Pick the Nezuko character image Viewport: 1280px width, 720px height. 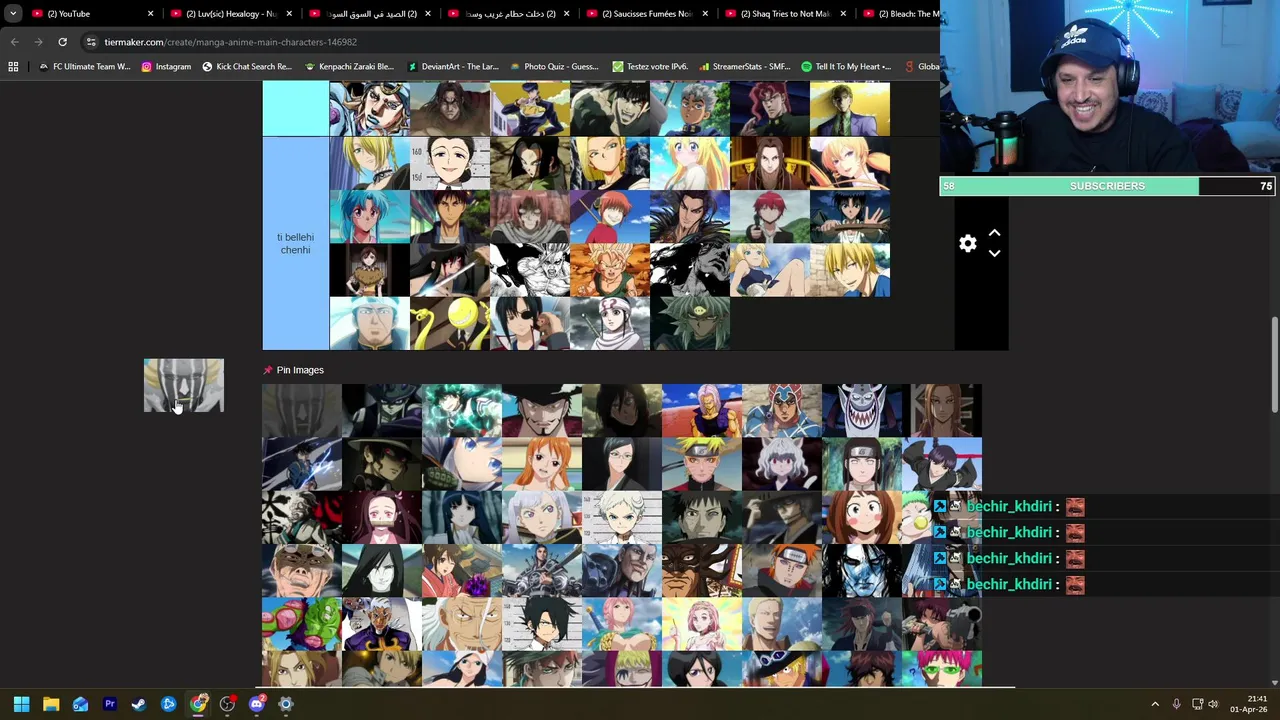[382, 518]
